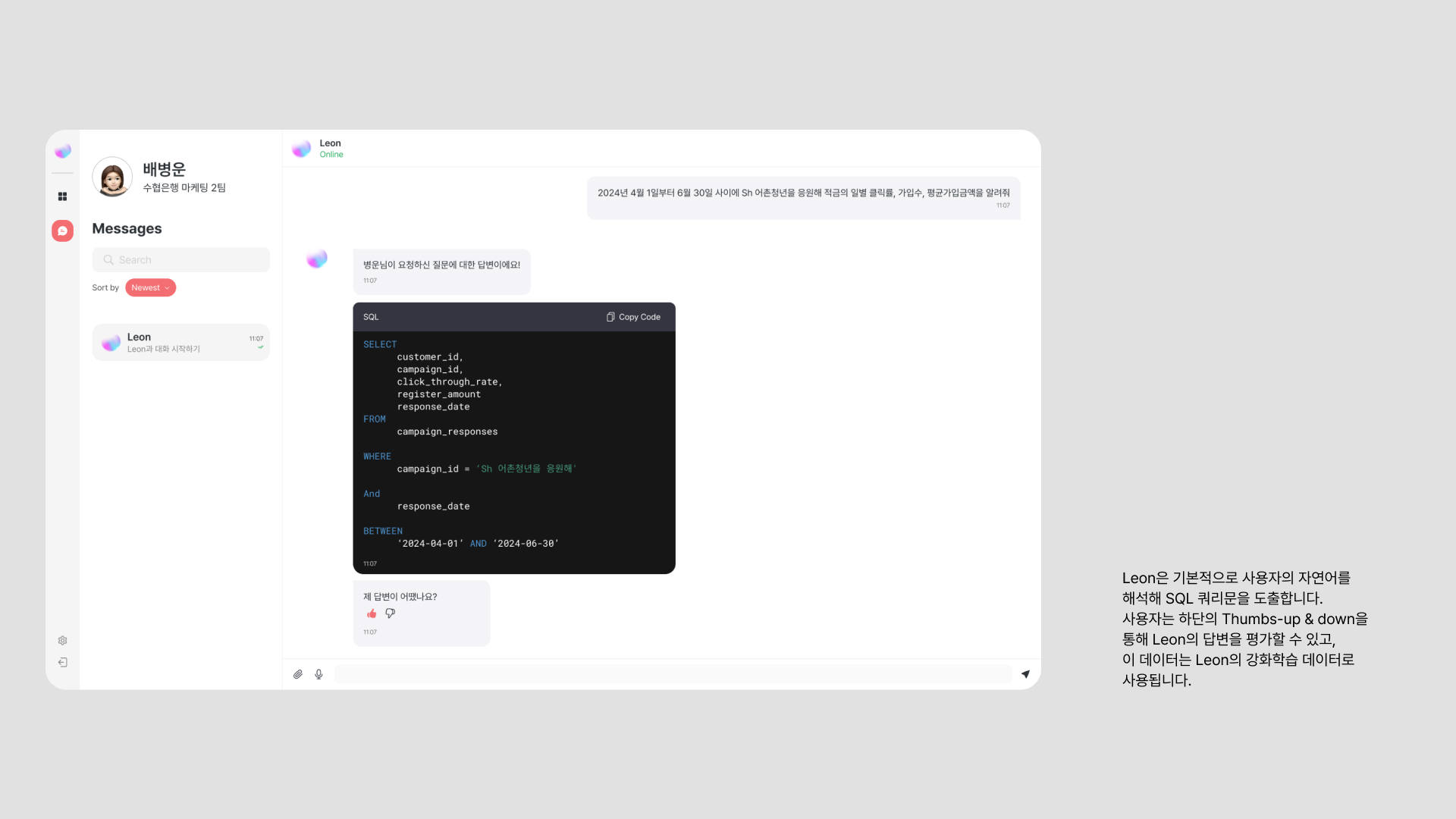Click the BETWEEN keyword in the code

(383, 532)
